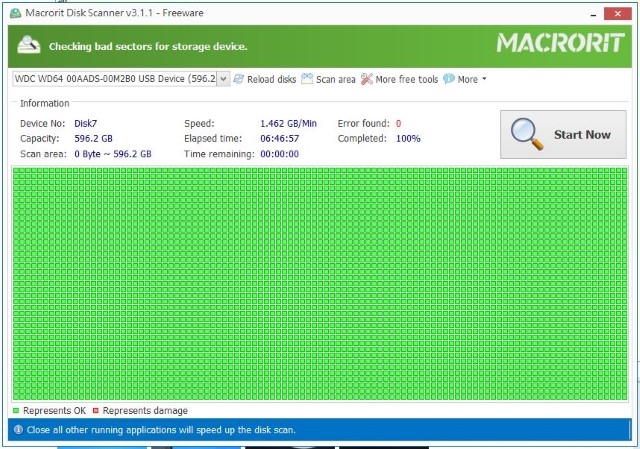Viewport: 640px width, 449px height.
Task: Click the MACRORIT logo
Action: (560, 43)
